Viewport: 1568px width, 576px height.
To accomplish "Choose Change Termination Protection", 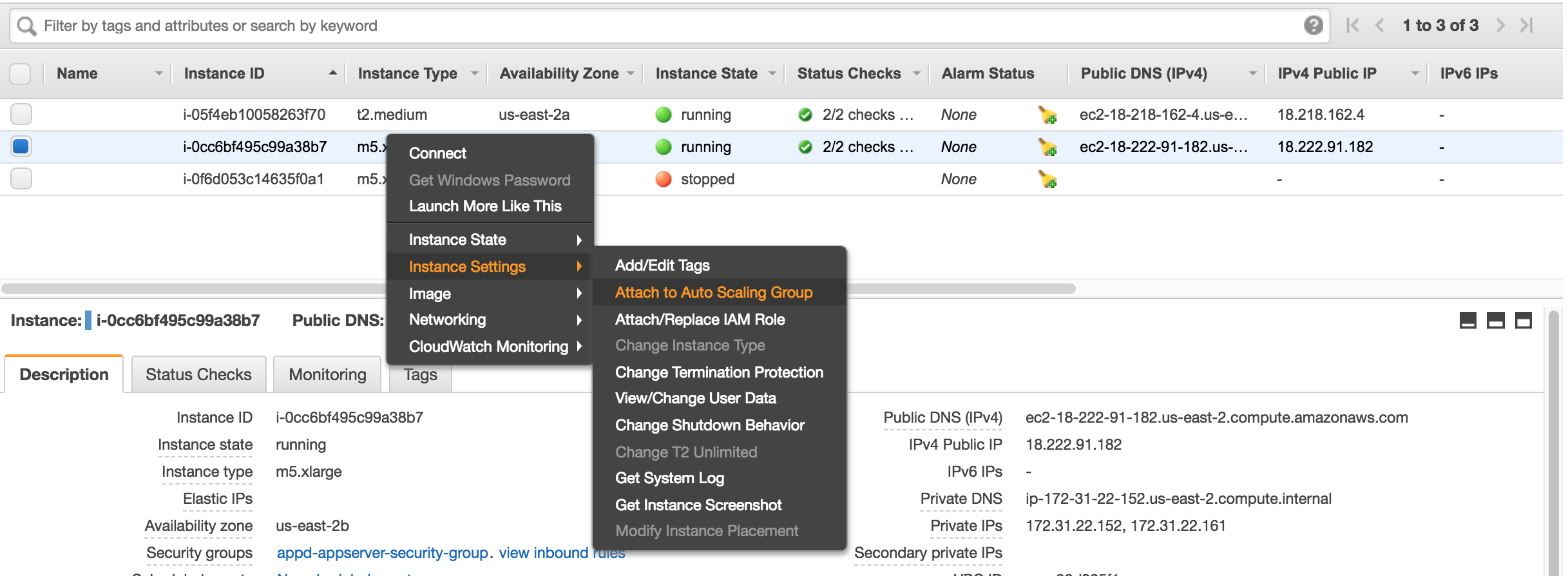I will pyautogui.click(x=719, y=372).
